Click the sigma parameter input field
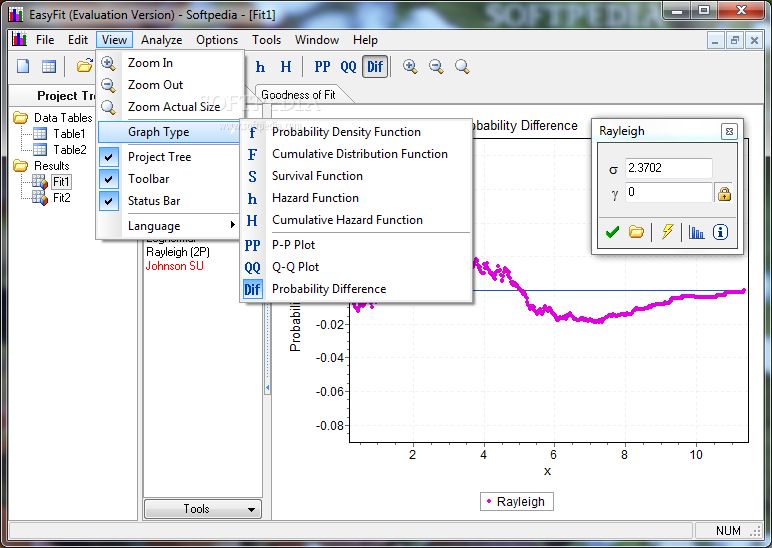The width and height of the screenshot is (772, 548). pyautogui.click(x=669, y=168)
